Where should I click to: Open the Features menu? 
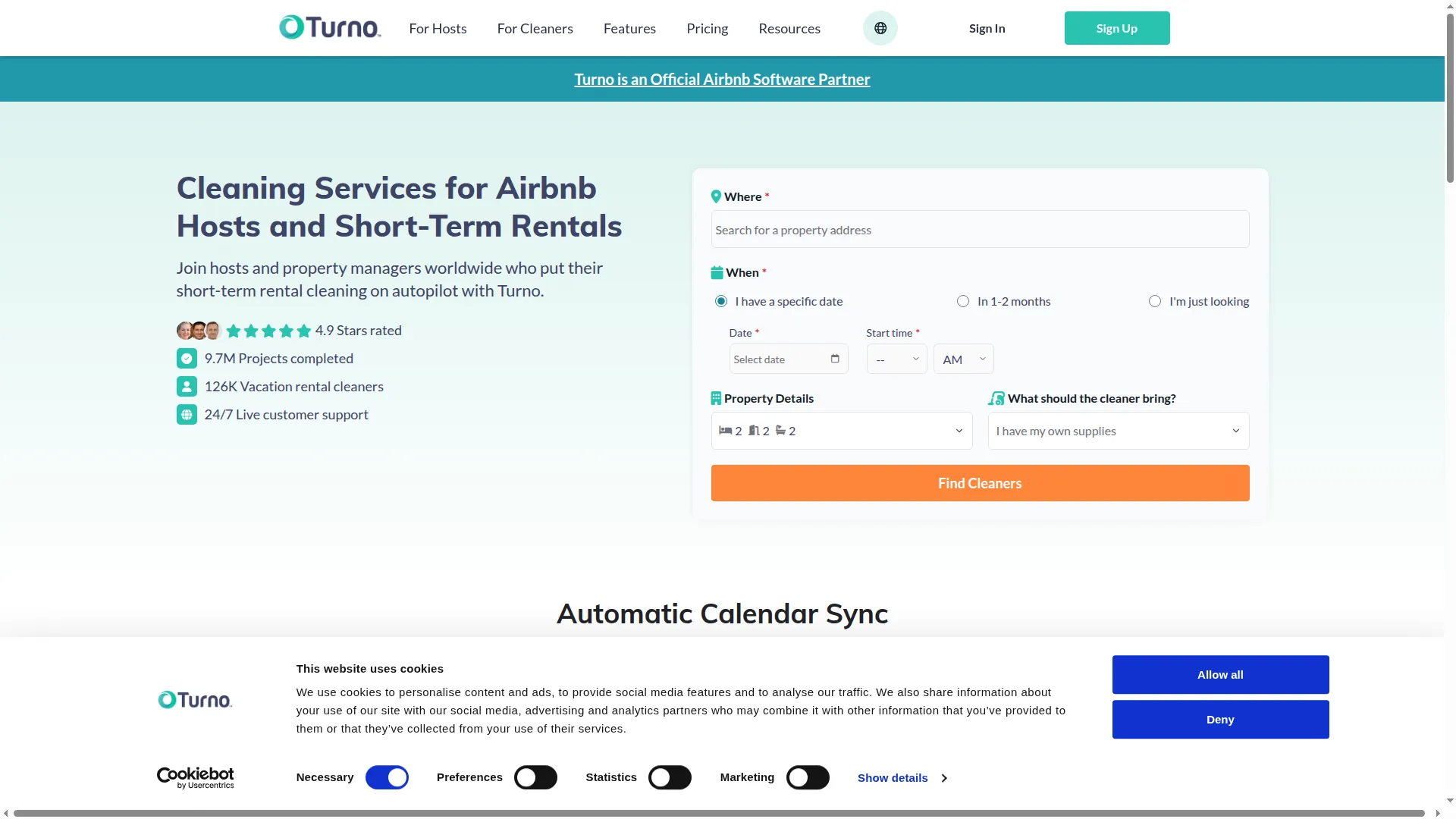tap(629, 28)
